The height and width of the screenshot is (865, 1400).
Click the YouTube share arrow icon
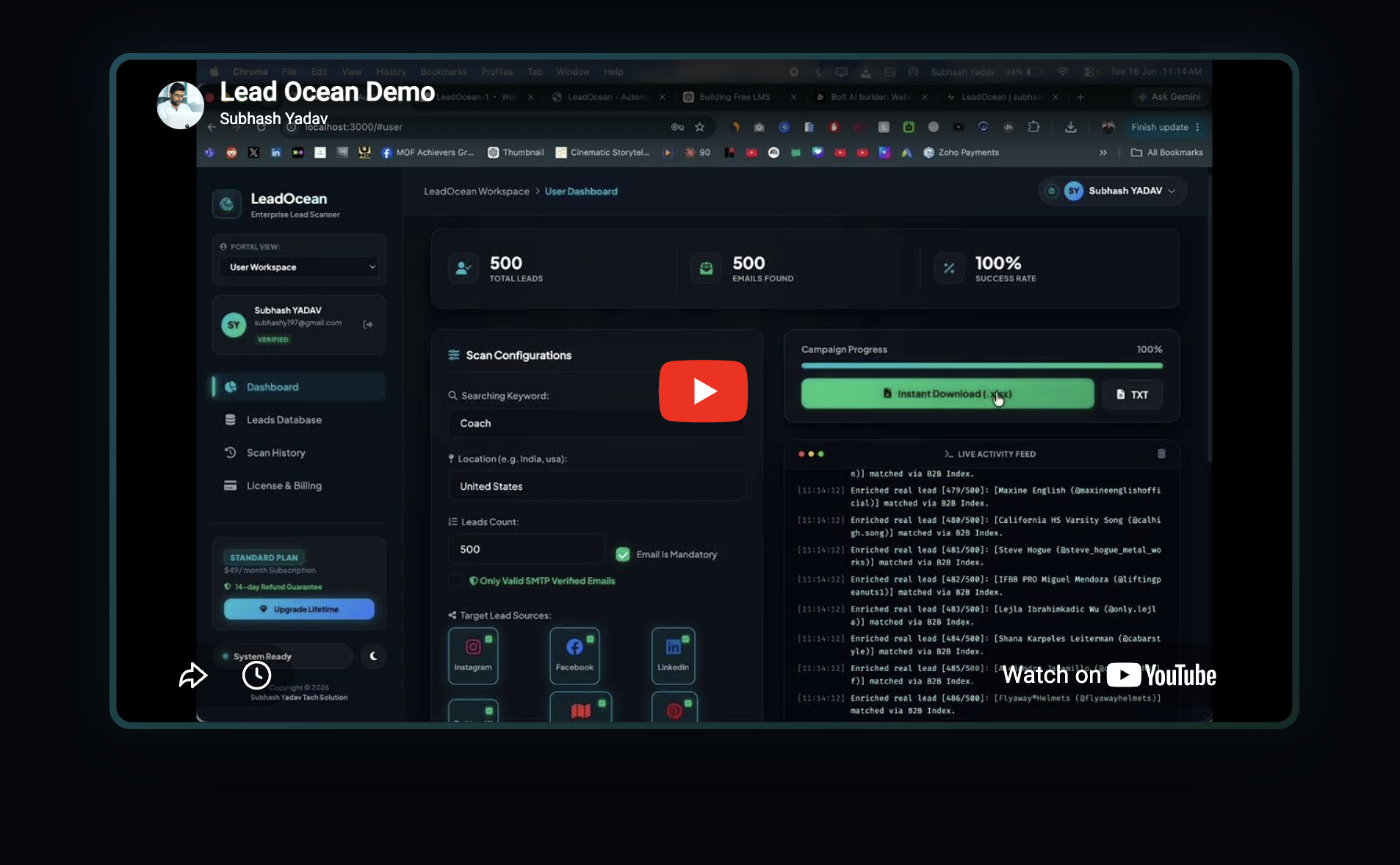(x=193, y=675)
